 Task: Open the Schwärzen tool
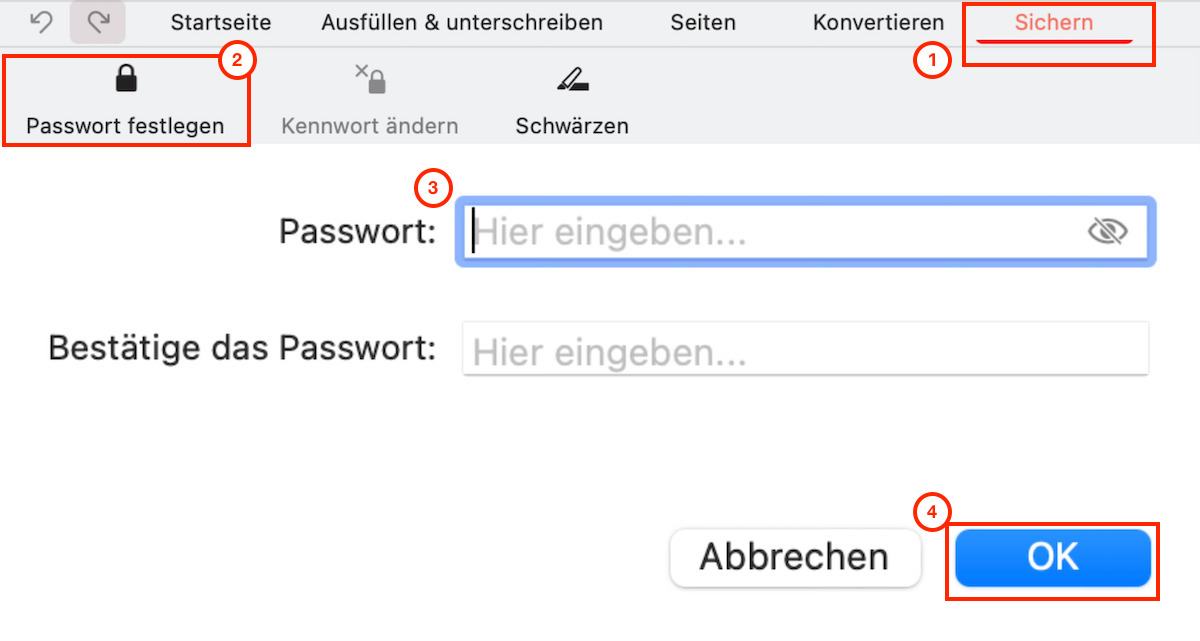coord(570,100)
